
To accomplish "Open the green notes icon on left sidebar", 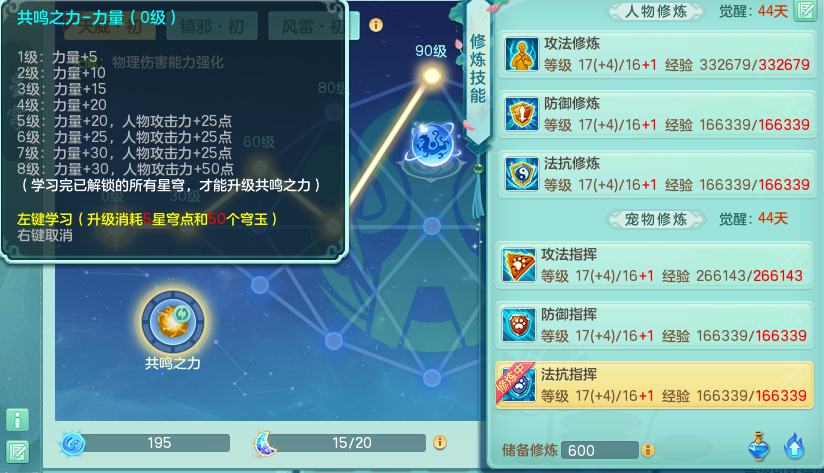I will [x=17, y=451].
